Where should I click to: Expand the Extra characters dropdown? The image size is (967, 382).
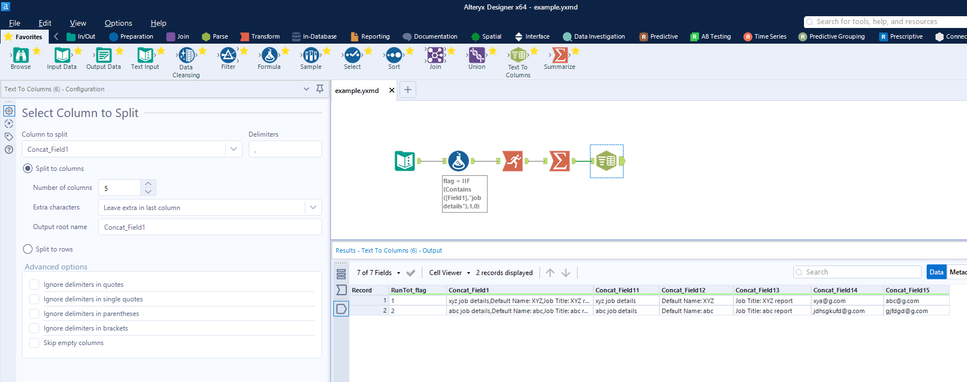[210, 207]
